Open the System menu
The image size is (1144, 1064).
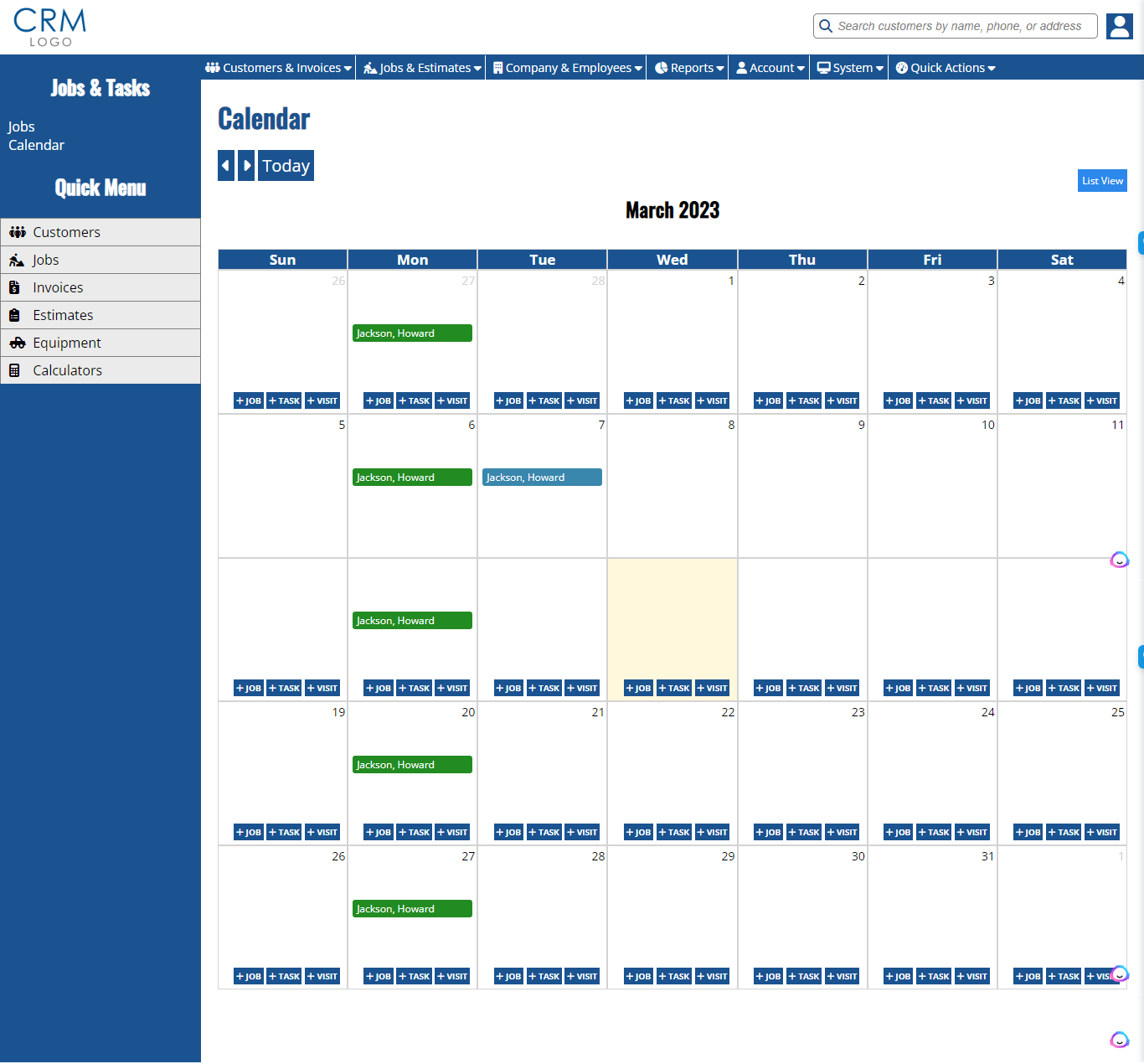(850, 68)
